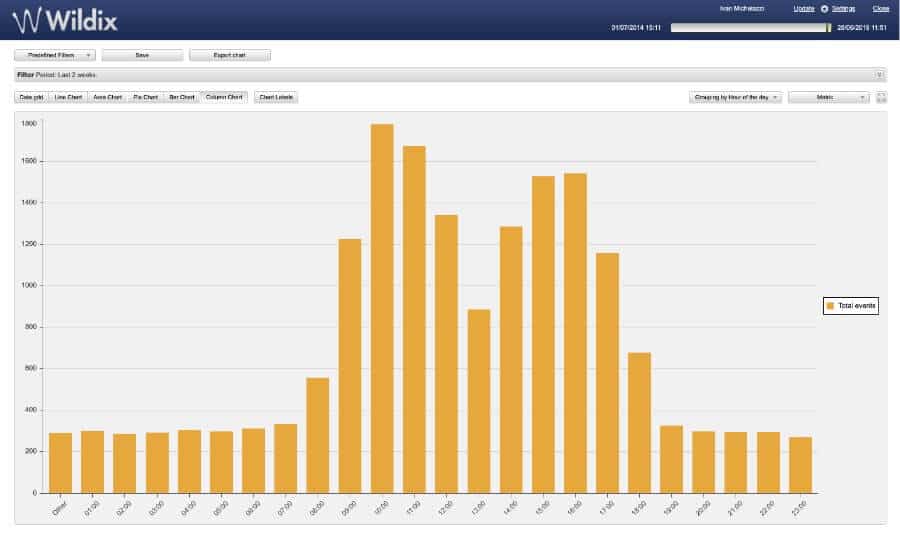Expand the Filter period panel
The width and height of the screenshot is (900, 533).
click(x=879, y=75)
